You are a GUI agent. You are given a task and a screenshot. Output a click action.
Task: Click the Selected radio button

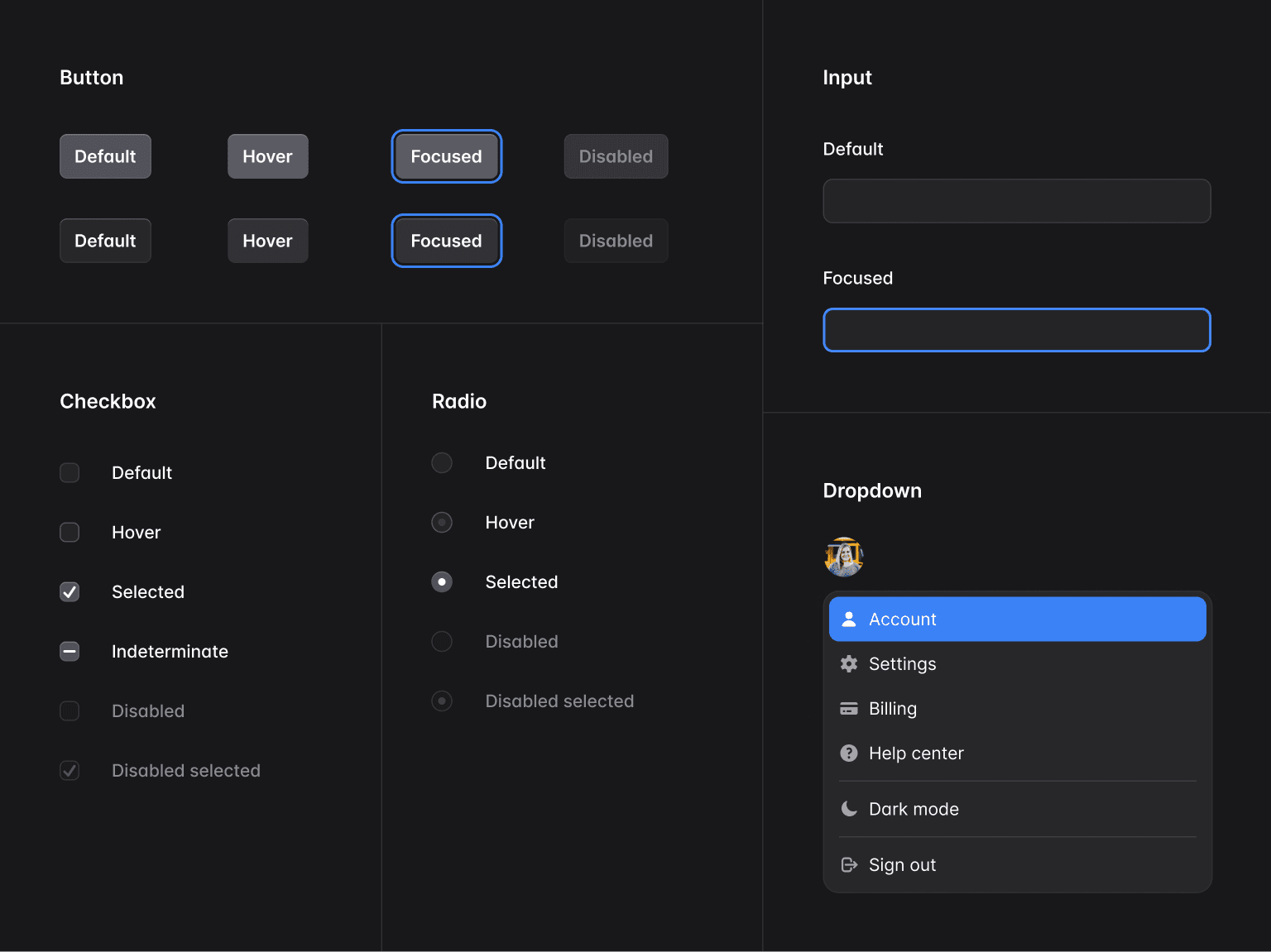coord(442,581)
